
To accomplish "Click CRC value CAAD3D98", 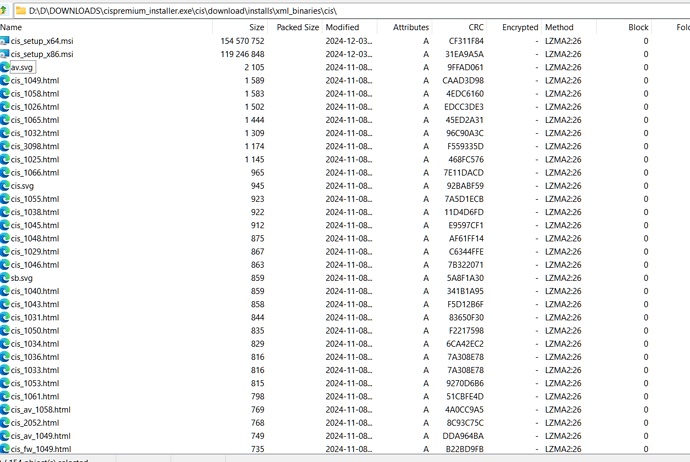I will (x=463, y=81).
